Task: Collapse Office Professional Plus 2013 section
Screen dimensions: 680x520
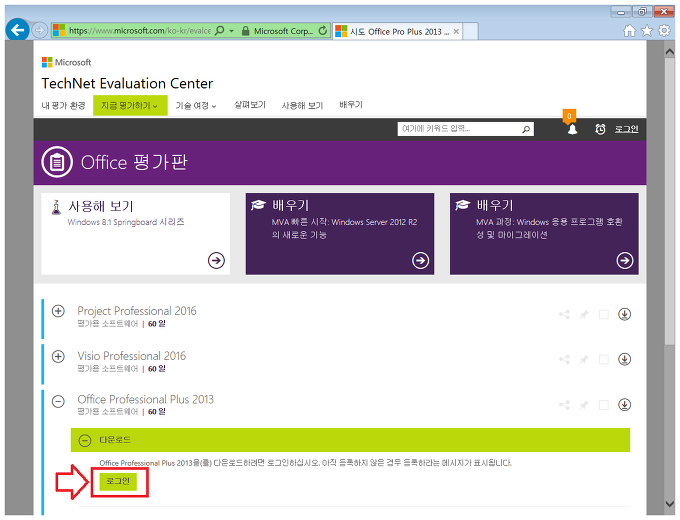Action: (58, 402)
